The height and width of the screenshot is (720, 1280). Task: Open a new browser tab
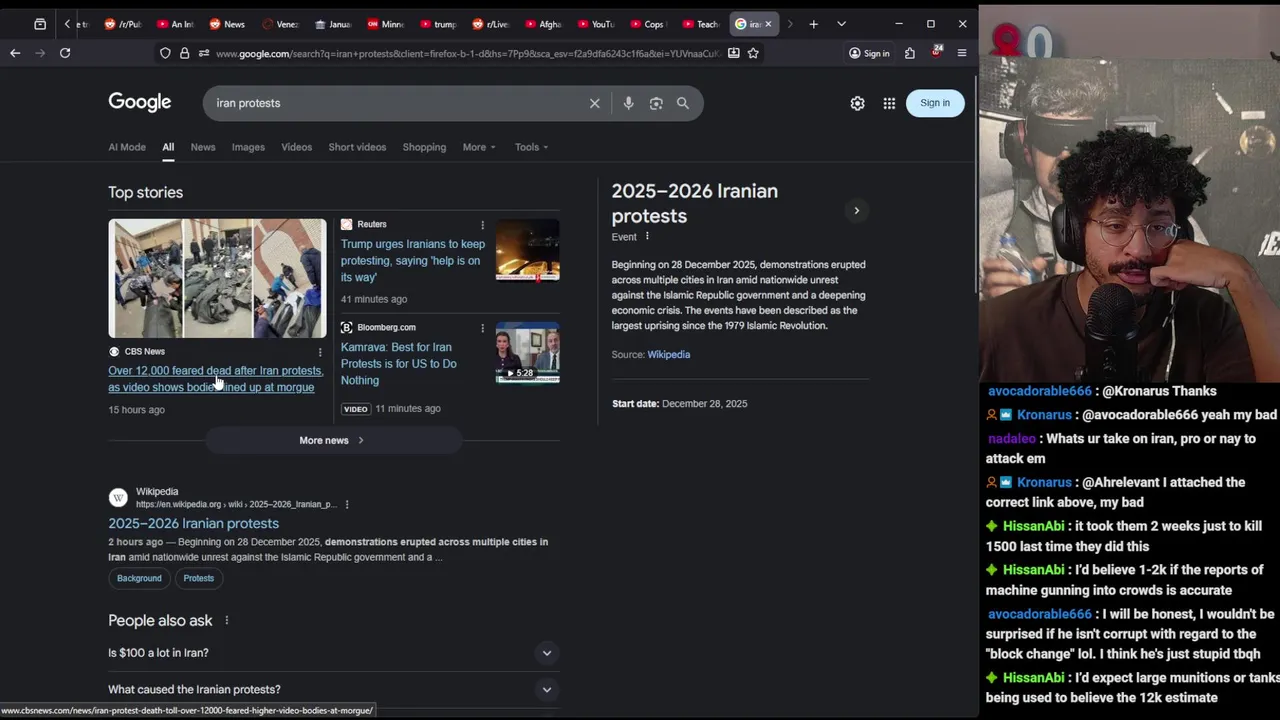tap(813, 24)
